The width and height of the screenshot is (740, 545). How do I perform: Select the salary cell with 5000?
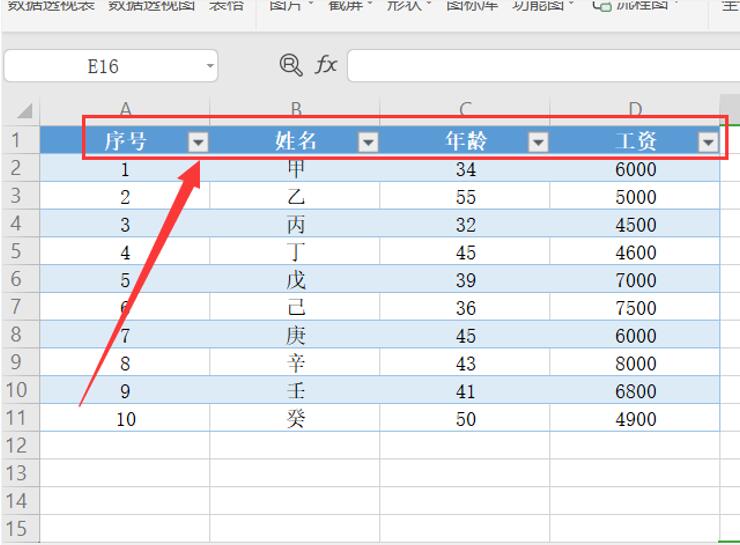(x=635, y=196)
